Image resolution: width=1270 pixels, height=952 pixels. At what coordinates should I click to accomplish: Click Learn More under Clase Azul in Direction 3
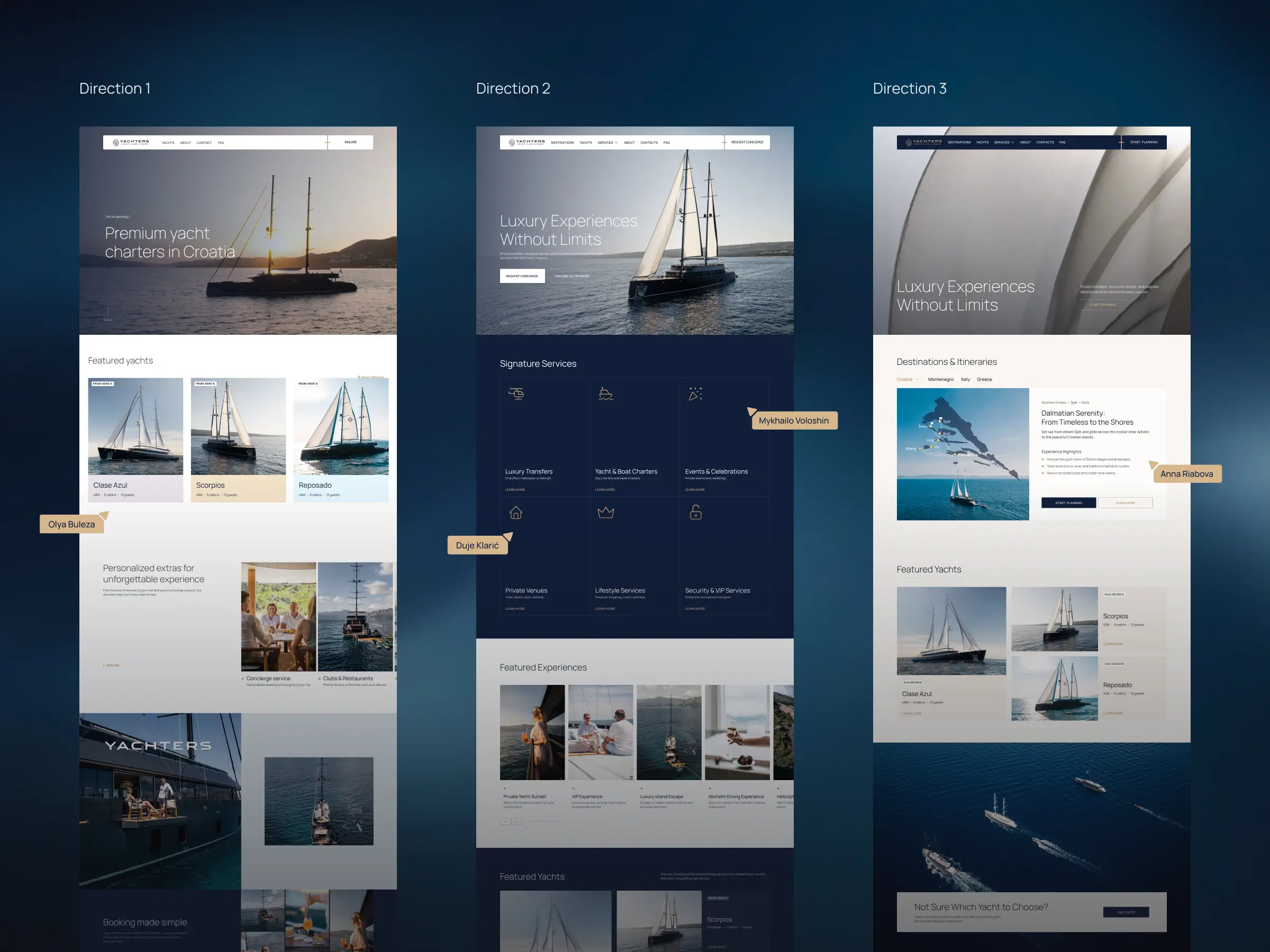click(x=912, y=714)
